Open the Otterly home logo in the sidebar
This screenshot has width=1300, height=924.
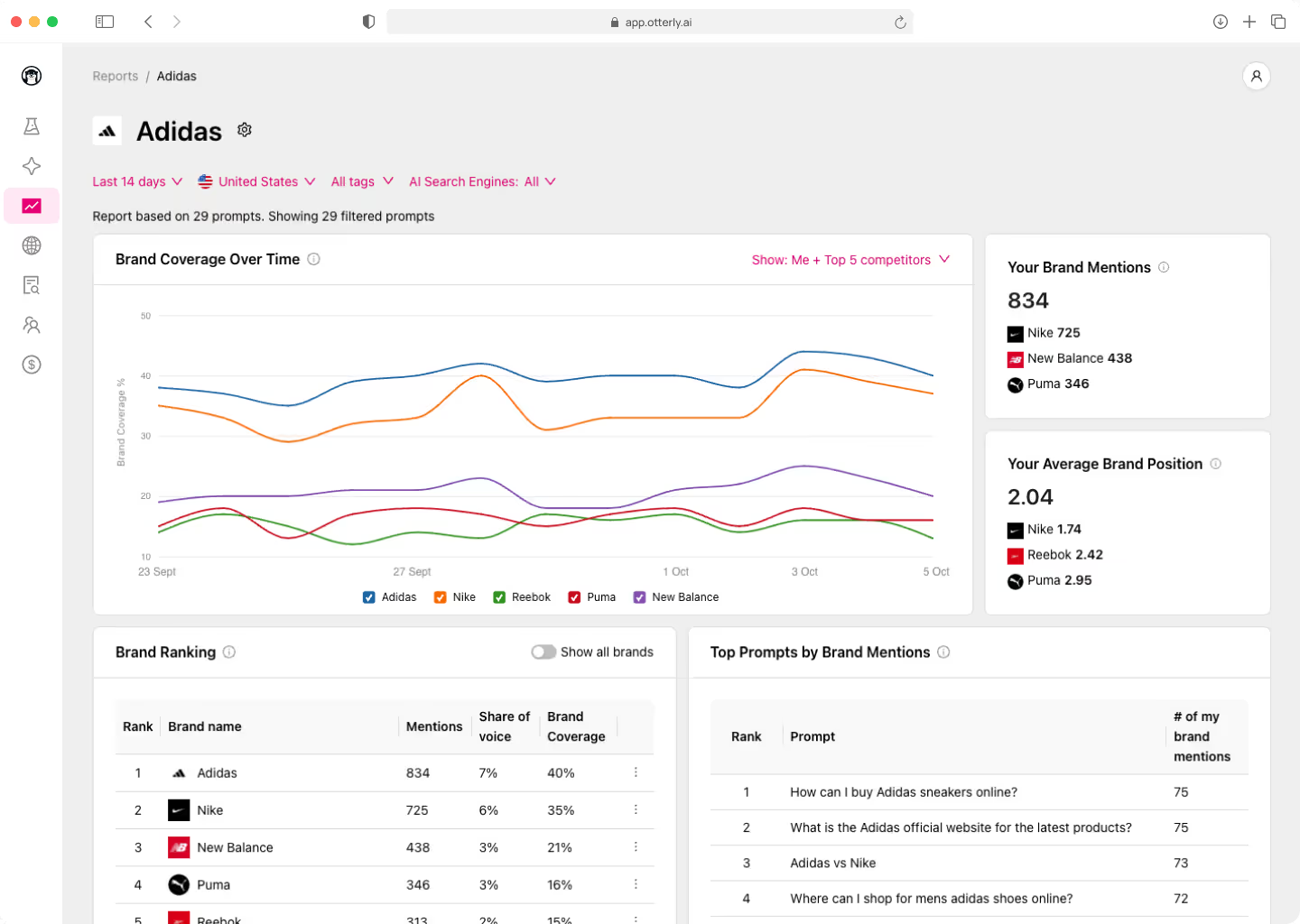[x=31, y=76]
